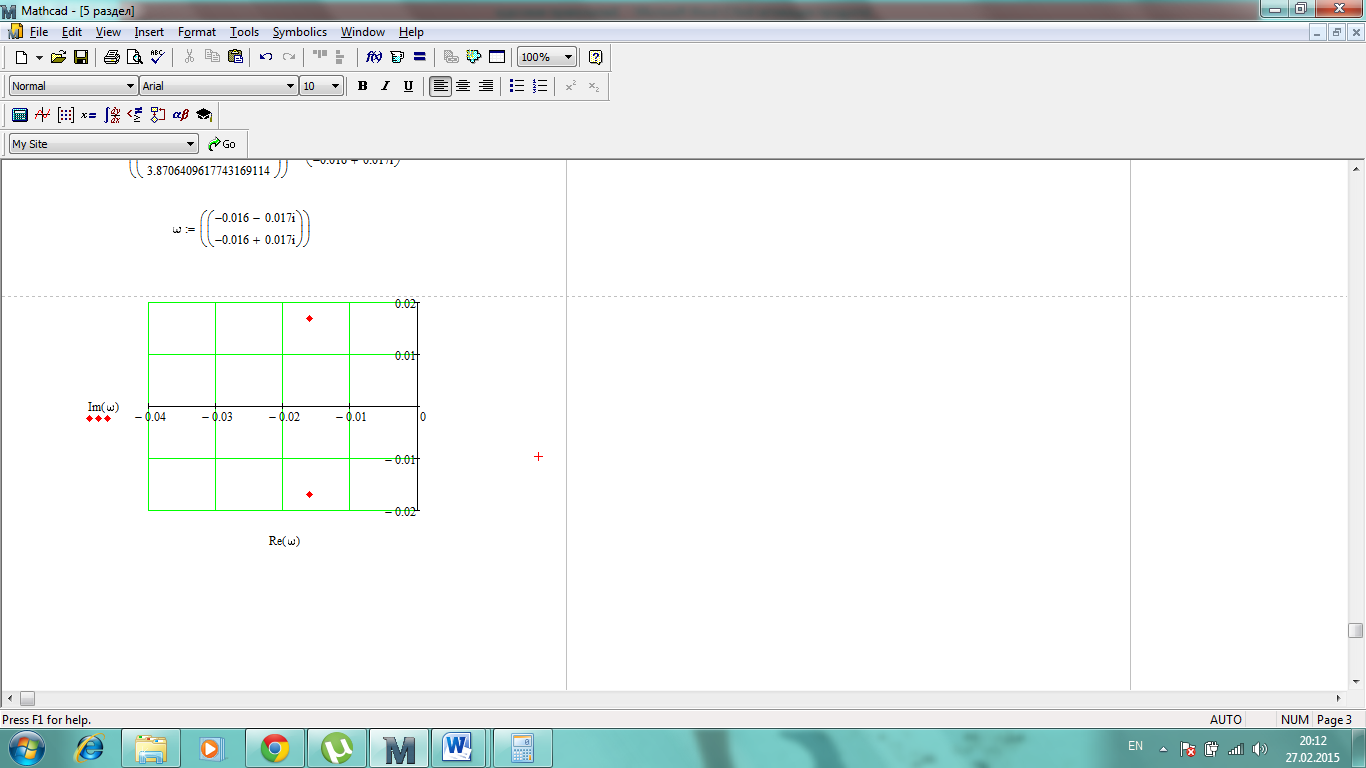Click the red data point in upper plot
1366x768 pixels.
309,318
